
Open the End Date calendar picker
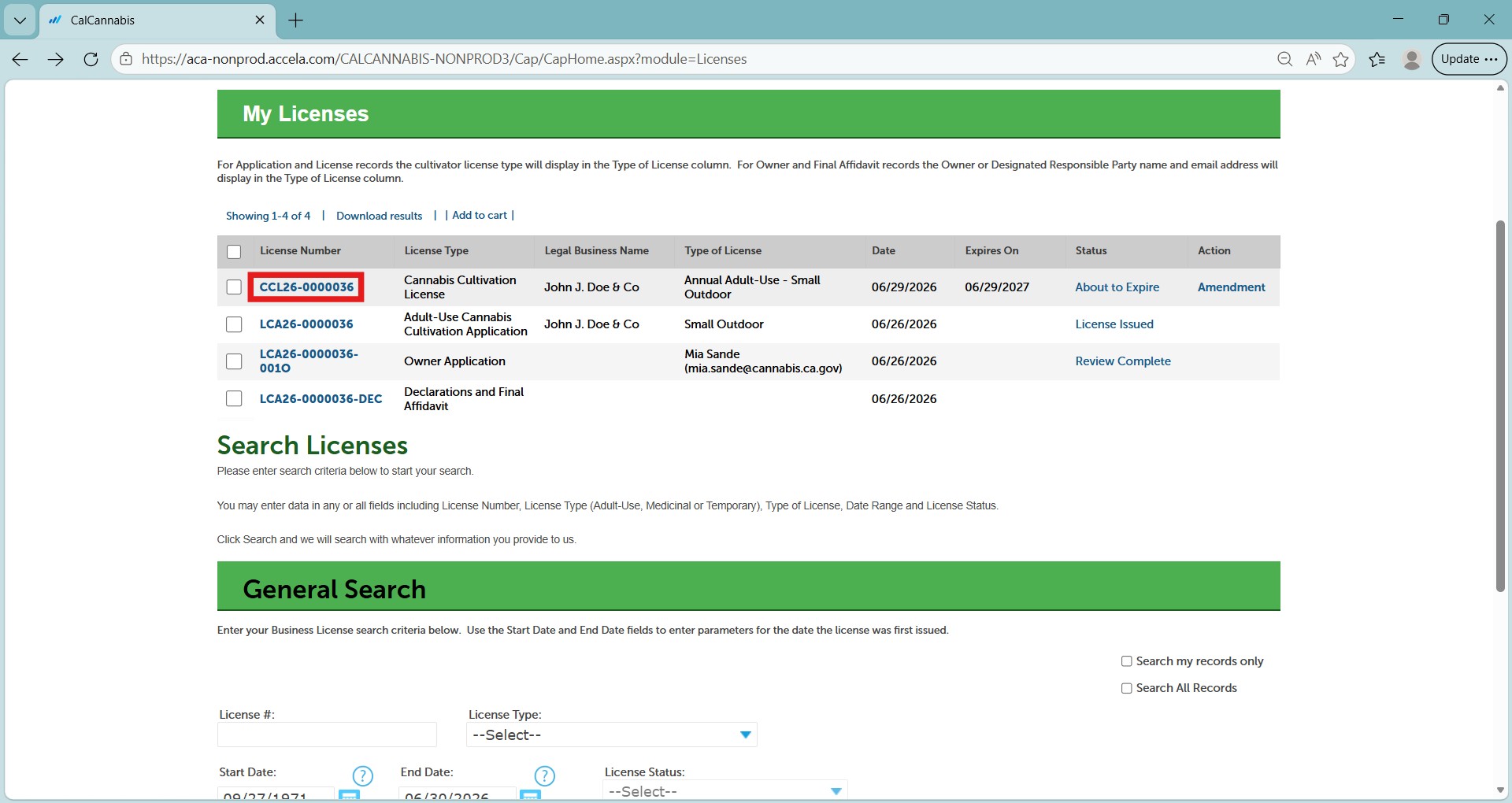click(x=531, y=796)
